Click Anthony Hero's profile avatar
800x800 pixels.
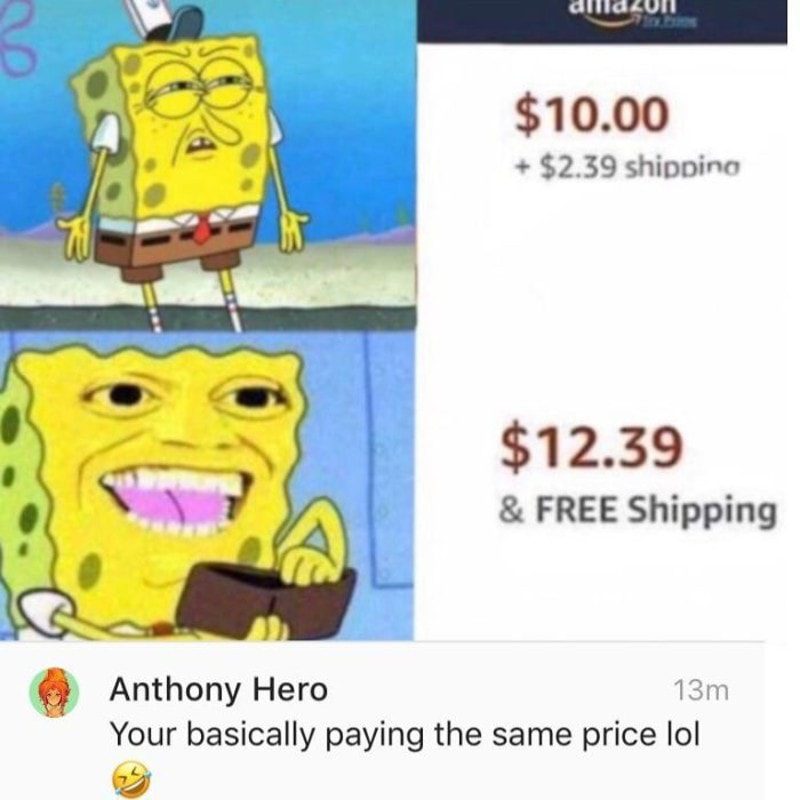54,693
